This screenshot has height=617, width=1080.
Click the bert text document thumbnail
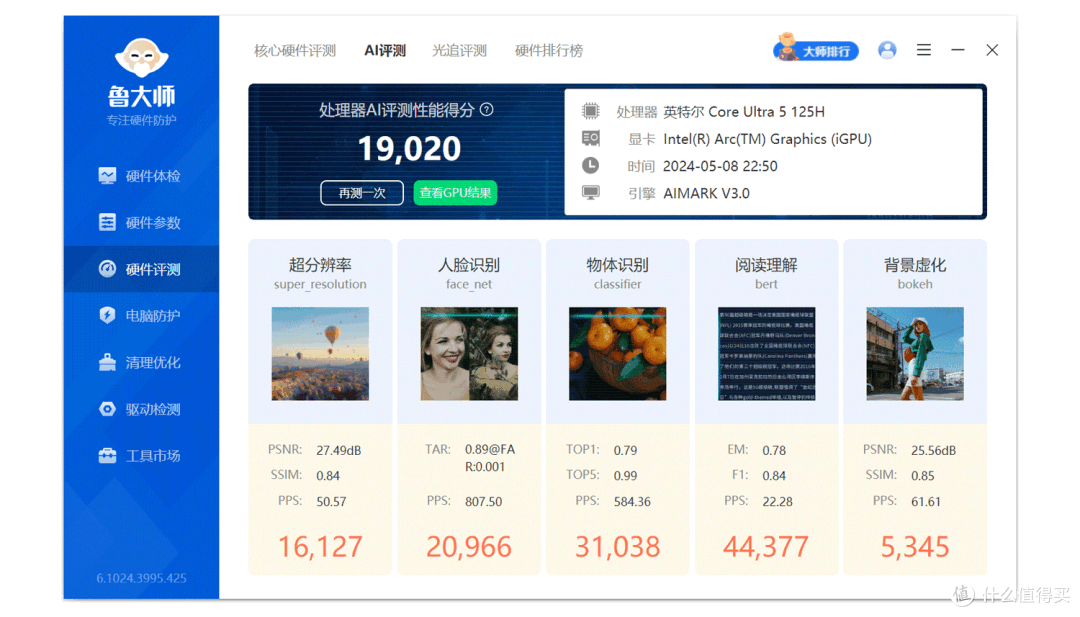pyautogui.click(x=767, y=354)
